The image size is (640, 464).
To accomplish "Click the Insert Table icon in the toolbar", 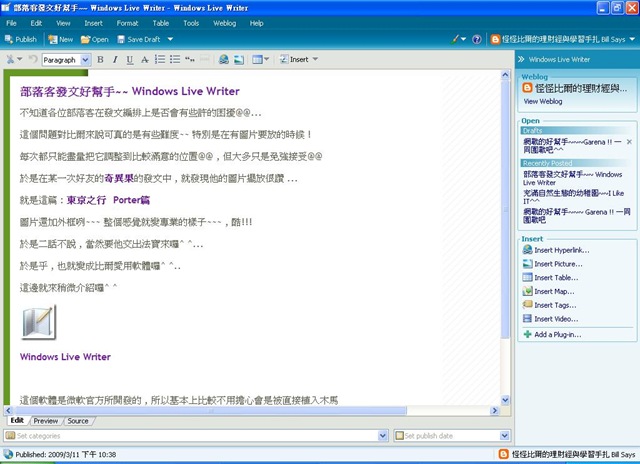I will tap(257, 60).
